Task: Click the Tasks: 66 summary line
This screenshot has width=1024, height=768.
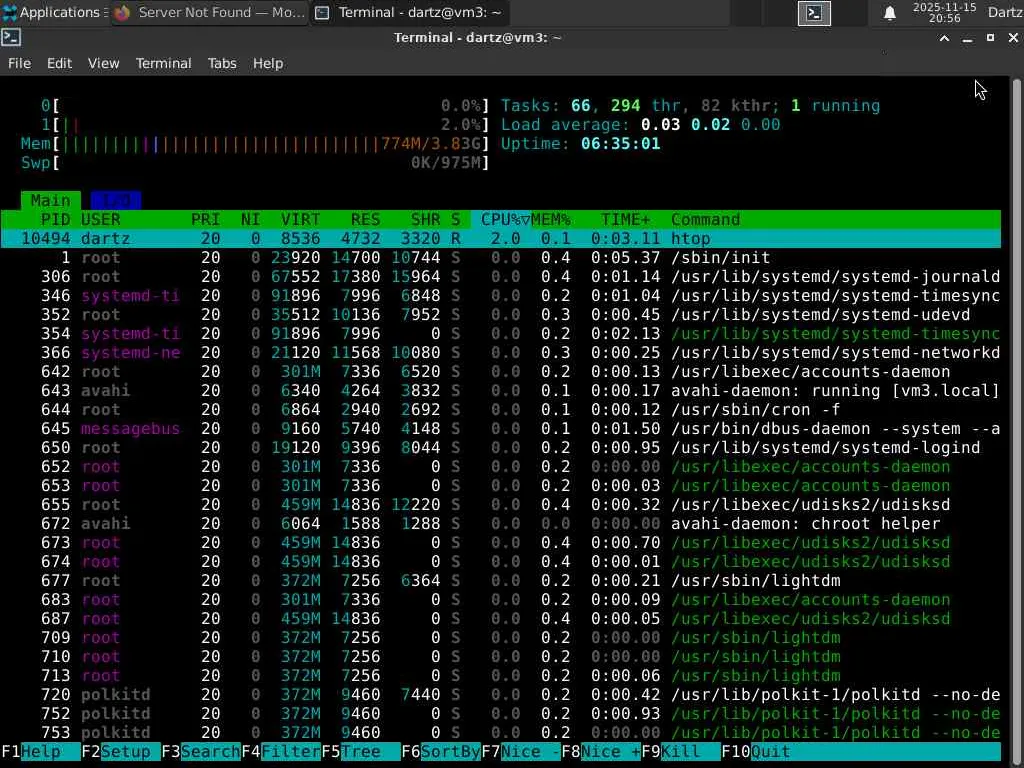Action: pos(690,106)
